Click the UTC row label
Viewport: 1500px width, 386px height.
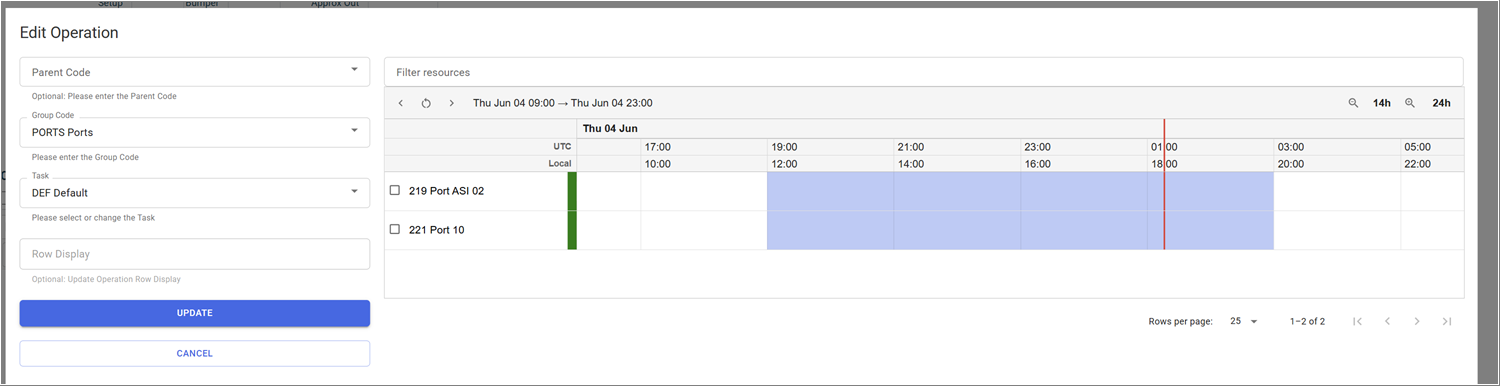[x=562, y=147]
